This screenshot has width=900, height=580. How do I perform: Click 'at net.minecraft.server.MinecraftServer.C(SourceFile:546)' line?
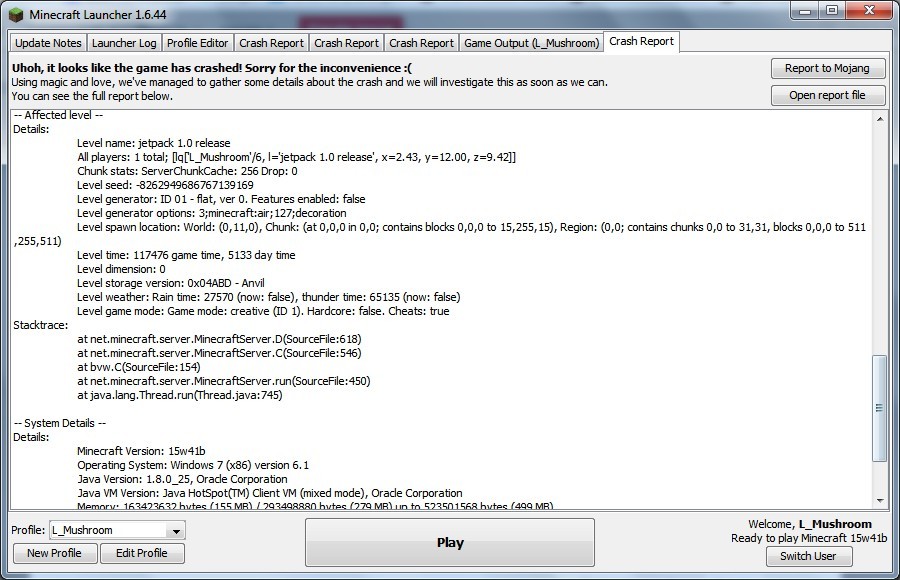point(219,353)
